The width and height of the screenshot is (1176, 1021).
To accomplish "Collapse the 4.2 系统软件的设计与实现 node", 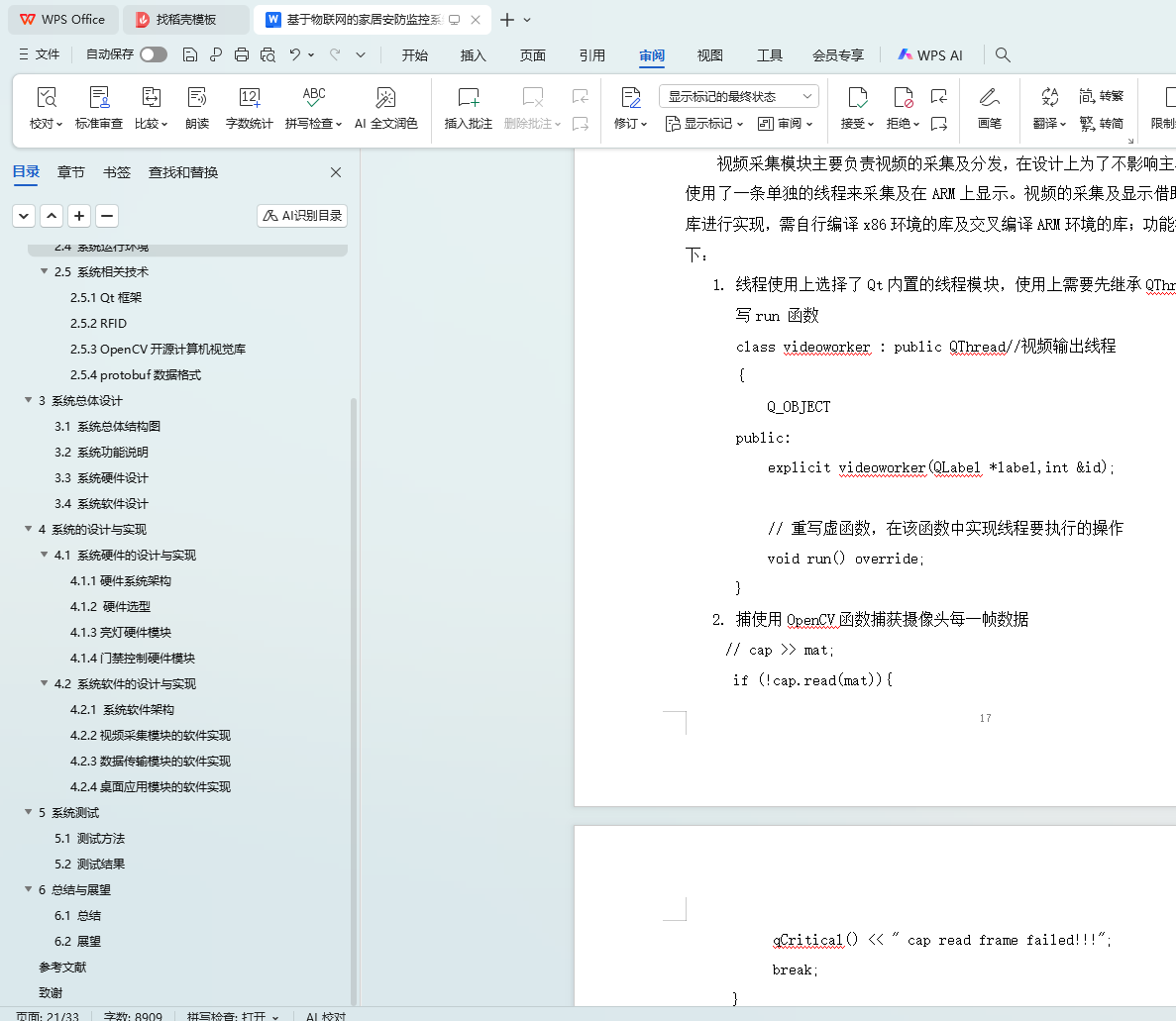I will [x=44, y=683].
